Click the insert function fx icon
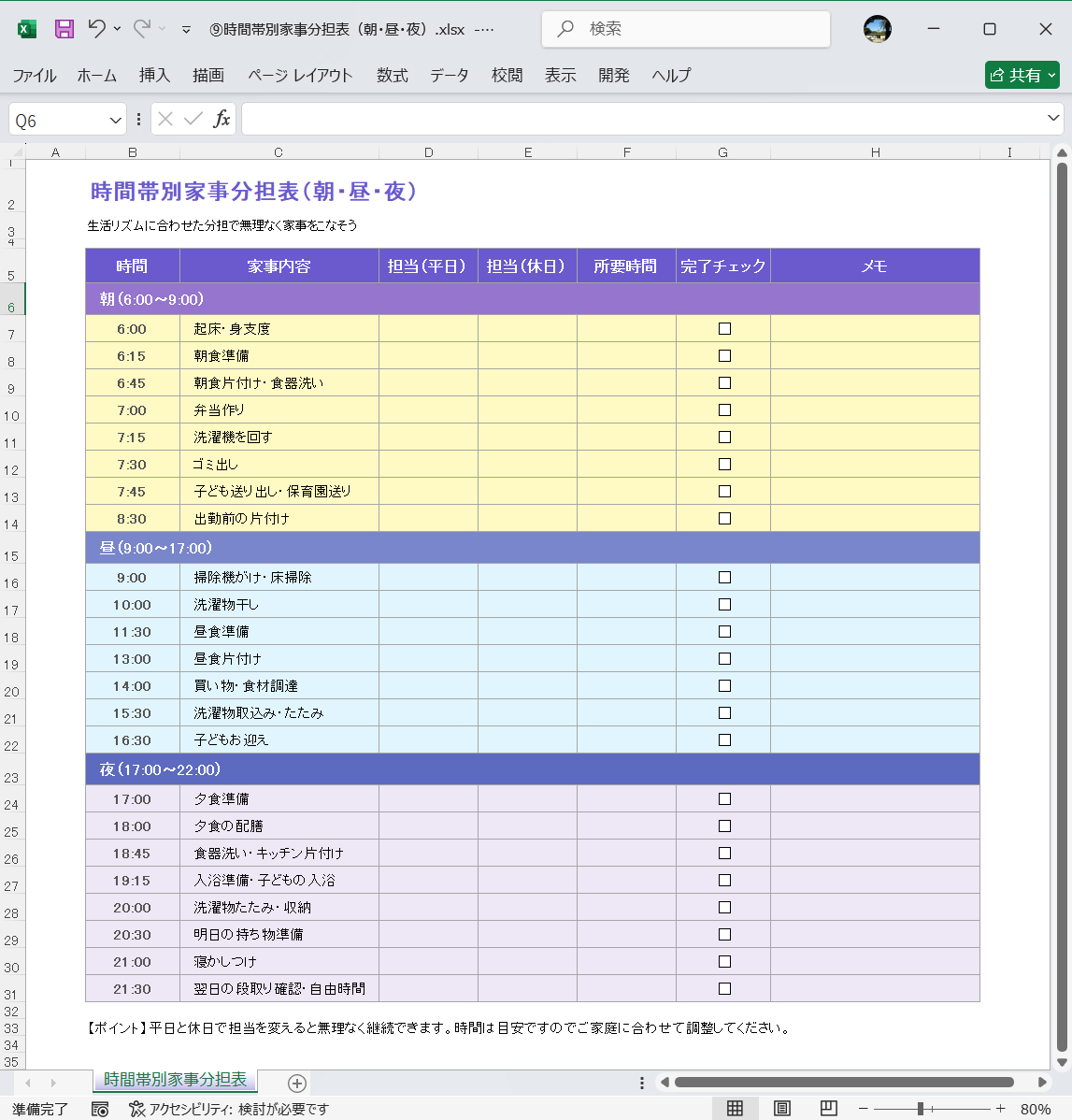This screenshot has height=1120, width=1072. 222,119
